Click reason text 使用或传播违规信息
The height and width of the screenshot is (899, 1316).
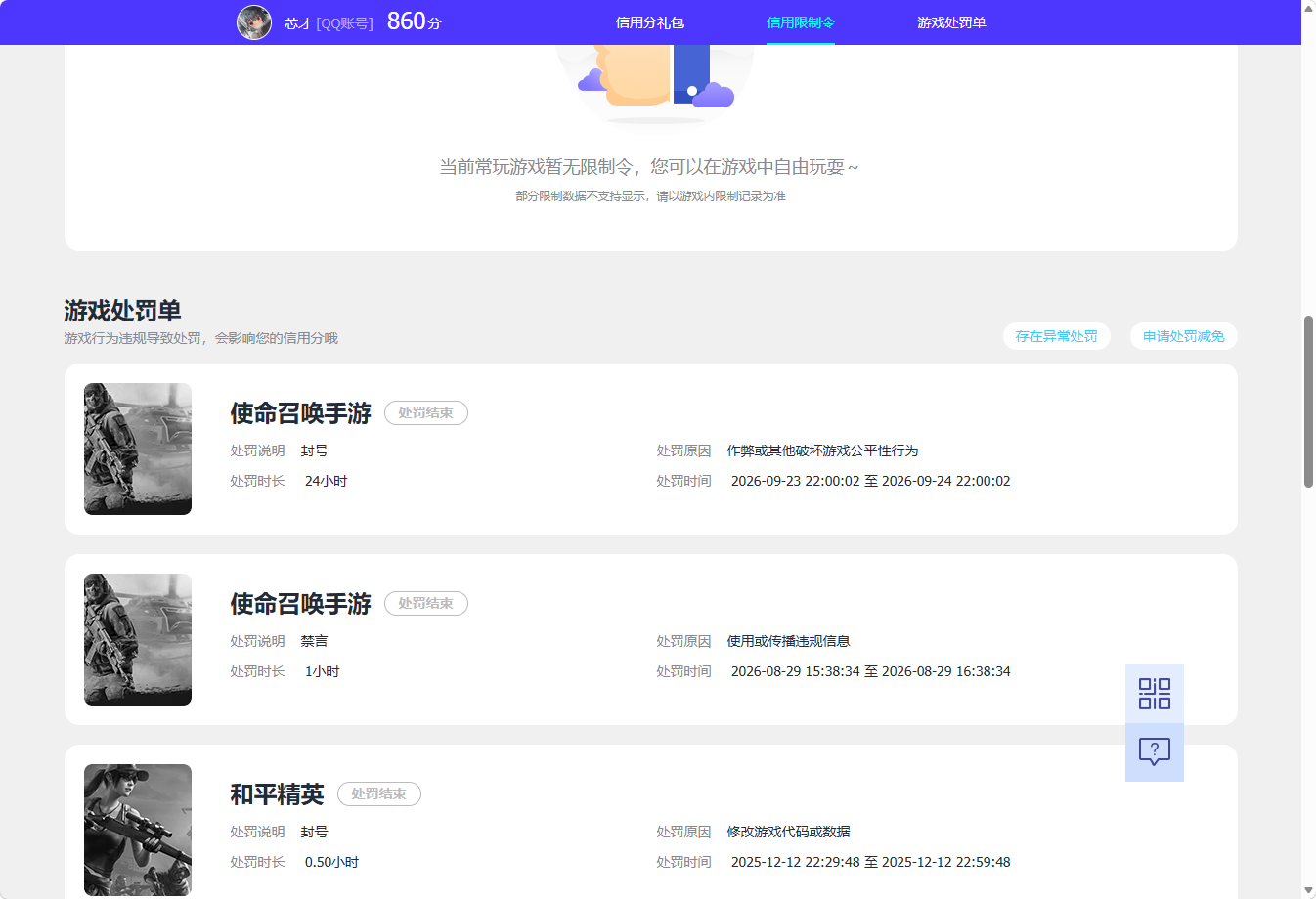[x=789, y=641]
